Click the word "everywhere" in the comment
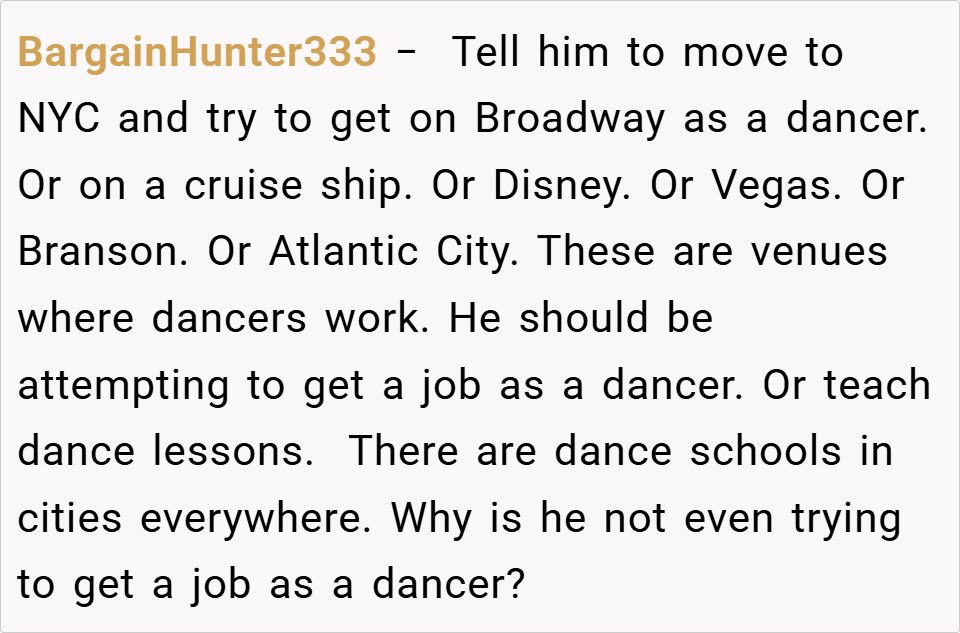 255,519
